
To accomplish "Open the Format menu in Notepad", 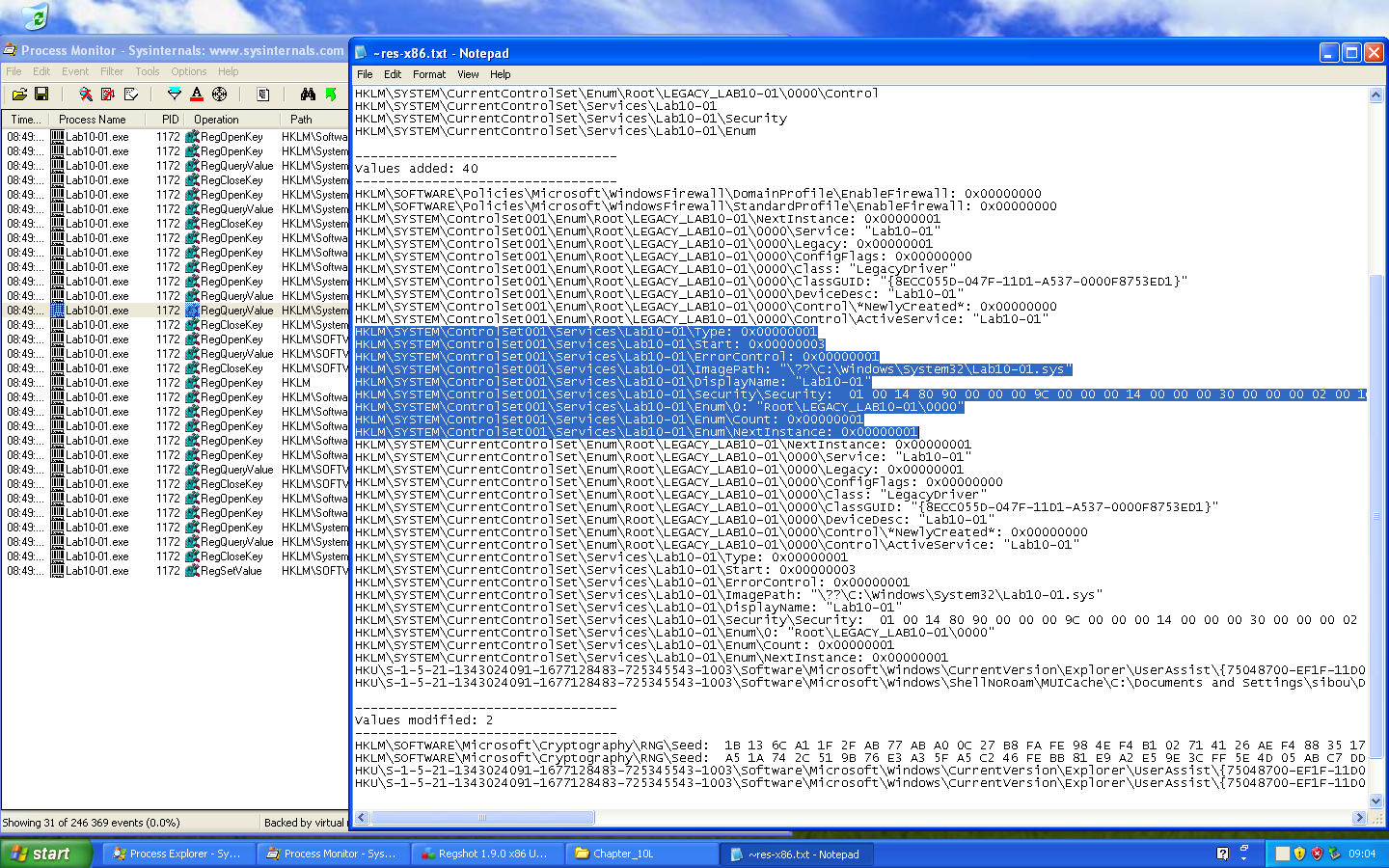I will click(429, 74).
